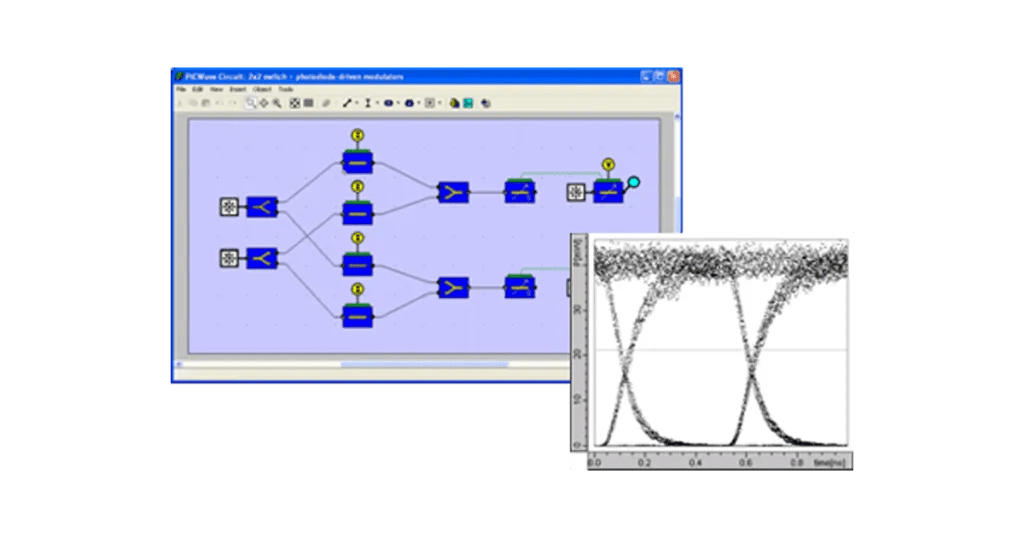Select the magnifier zoom tool
Screen dimensions: 1024x538
coord(277,103)
